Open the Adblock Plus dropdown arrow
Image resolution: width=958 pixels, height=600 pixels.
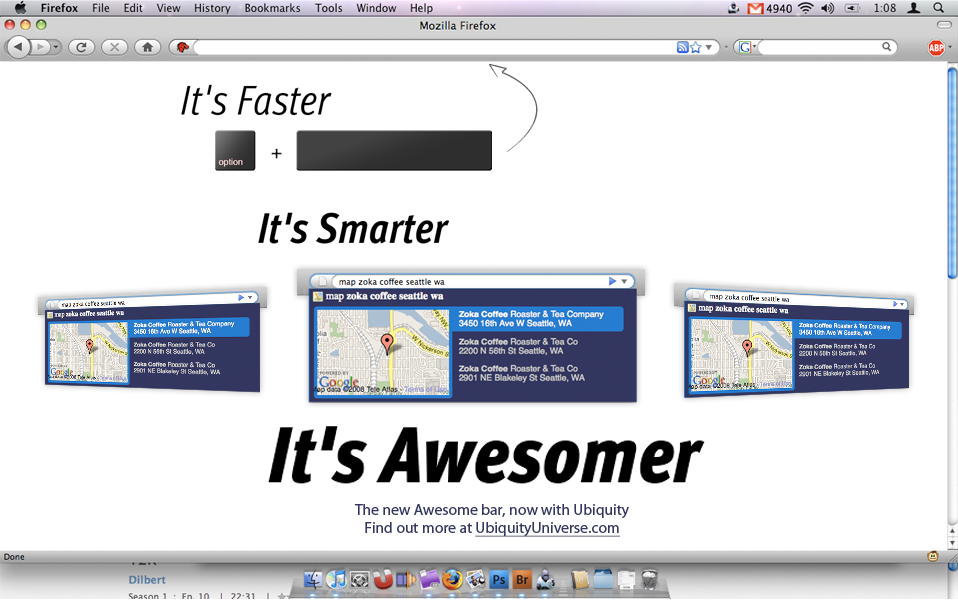click(x=950, y=47)
